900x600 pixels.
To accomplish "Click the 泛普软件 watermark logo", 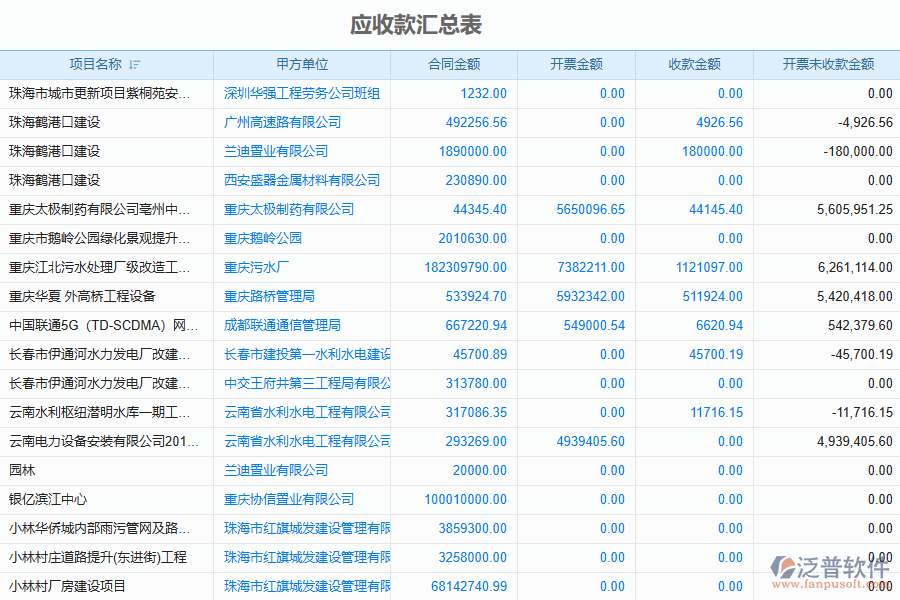I will pos(831,568).
